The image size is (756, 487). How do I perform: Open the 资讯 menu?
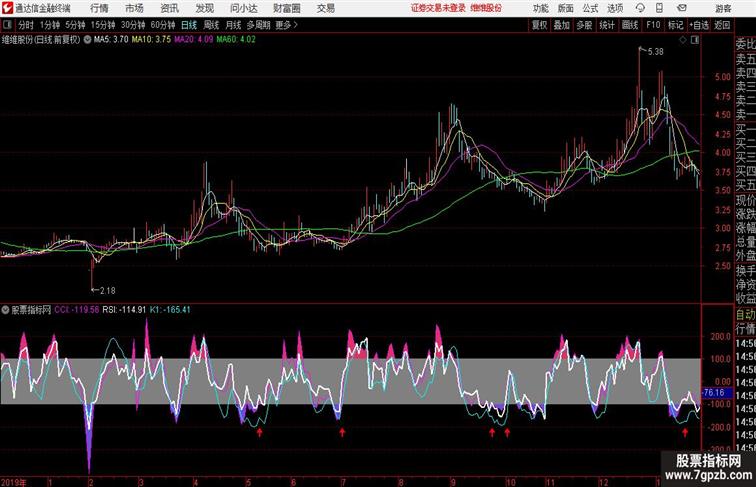[169, 8]
